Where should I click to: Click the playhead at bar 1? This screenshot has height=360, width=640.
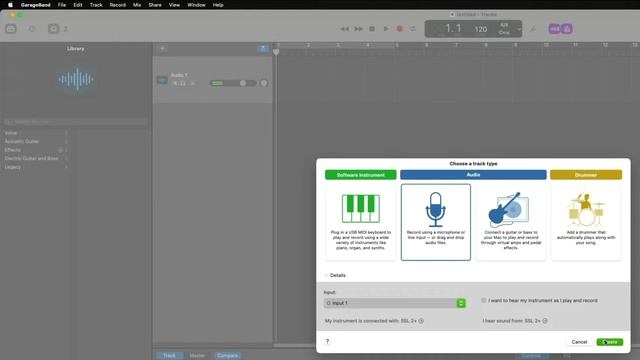276,52
